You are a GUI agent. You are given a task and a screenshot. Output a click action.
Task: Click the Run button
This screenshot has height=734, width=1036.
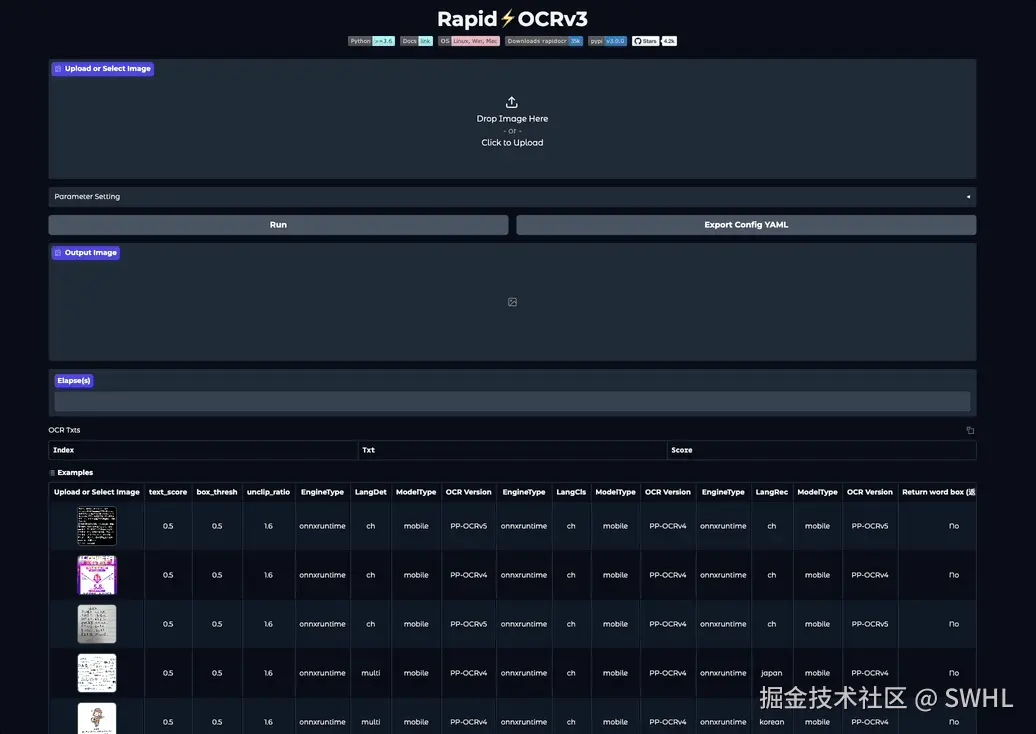click(x=278, y=225)
